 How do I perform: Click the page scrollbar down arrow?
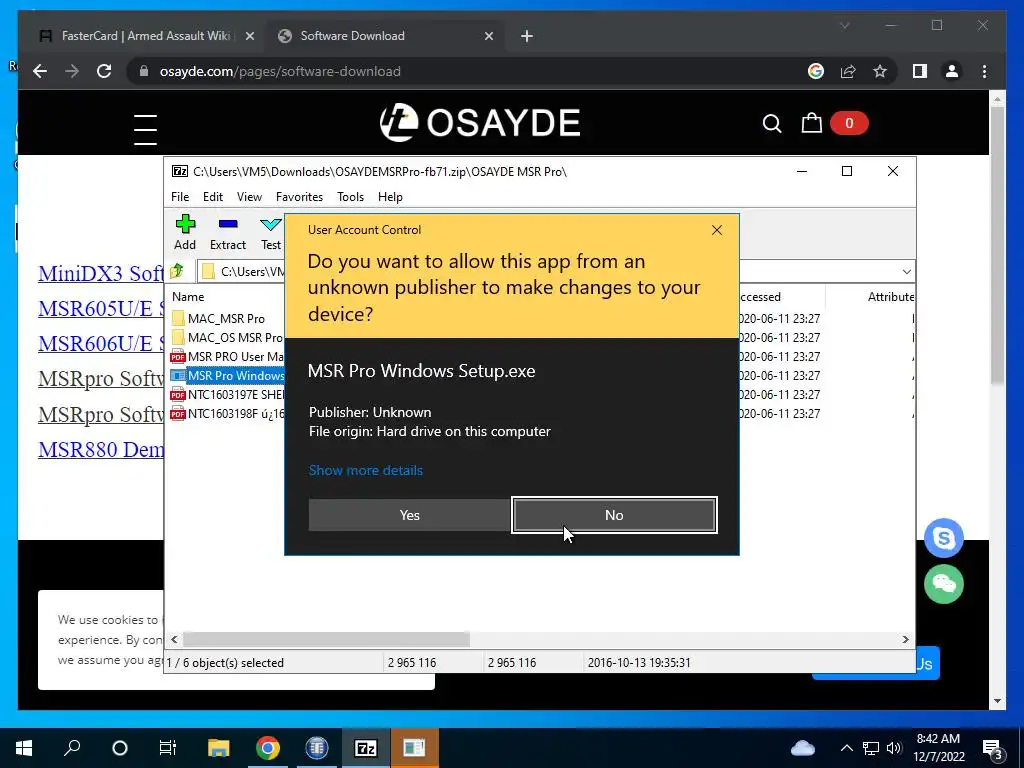coord(997,701)
